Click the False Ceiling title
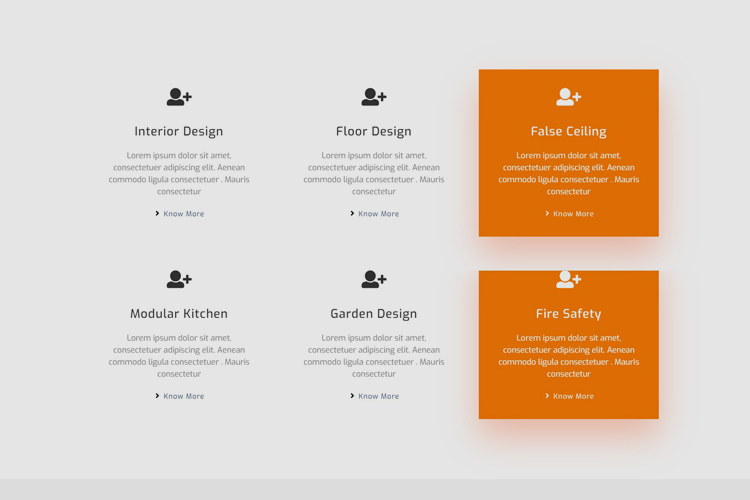The width and height of the screenshot is (750, 500). 568,131
